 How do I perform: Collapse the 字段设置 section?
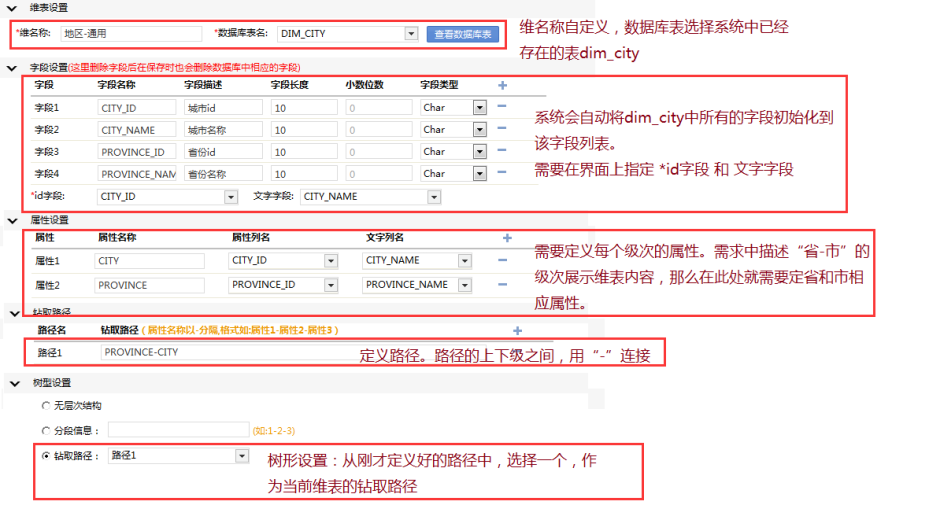click(12, 68)
